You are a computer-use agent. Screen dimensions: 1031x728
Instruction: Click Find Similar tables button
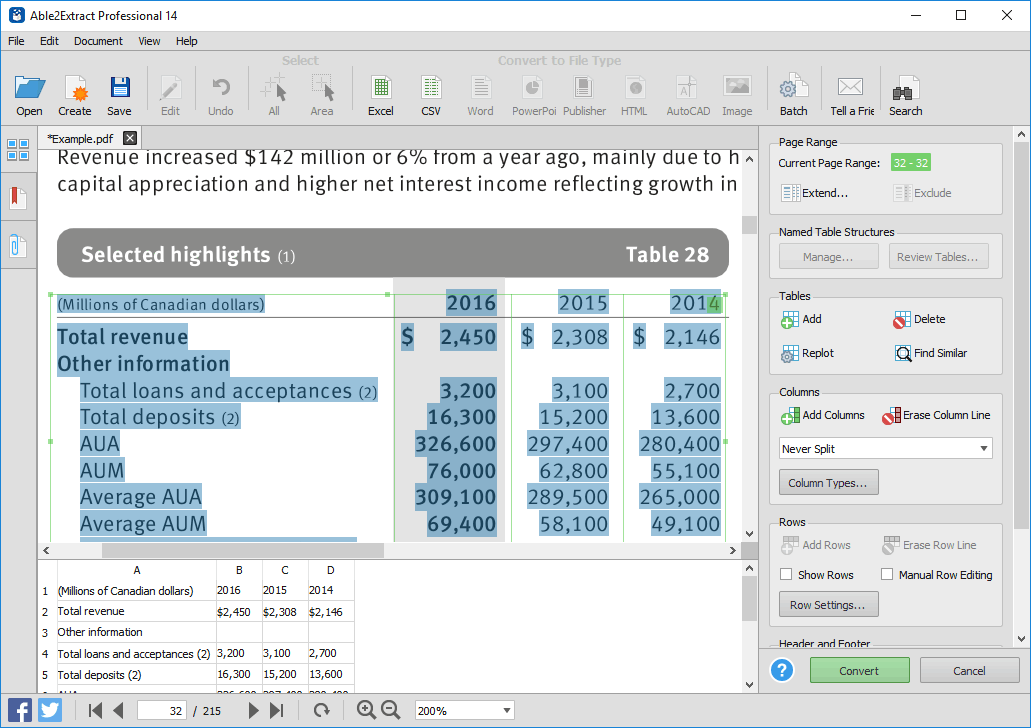[931, 353]
